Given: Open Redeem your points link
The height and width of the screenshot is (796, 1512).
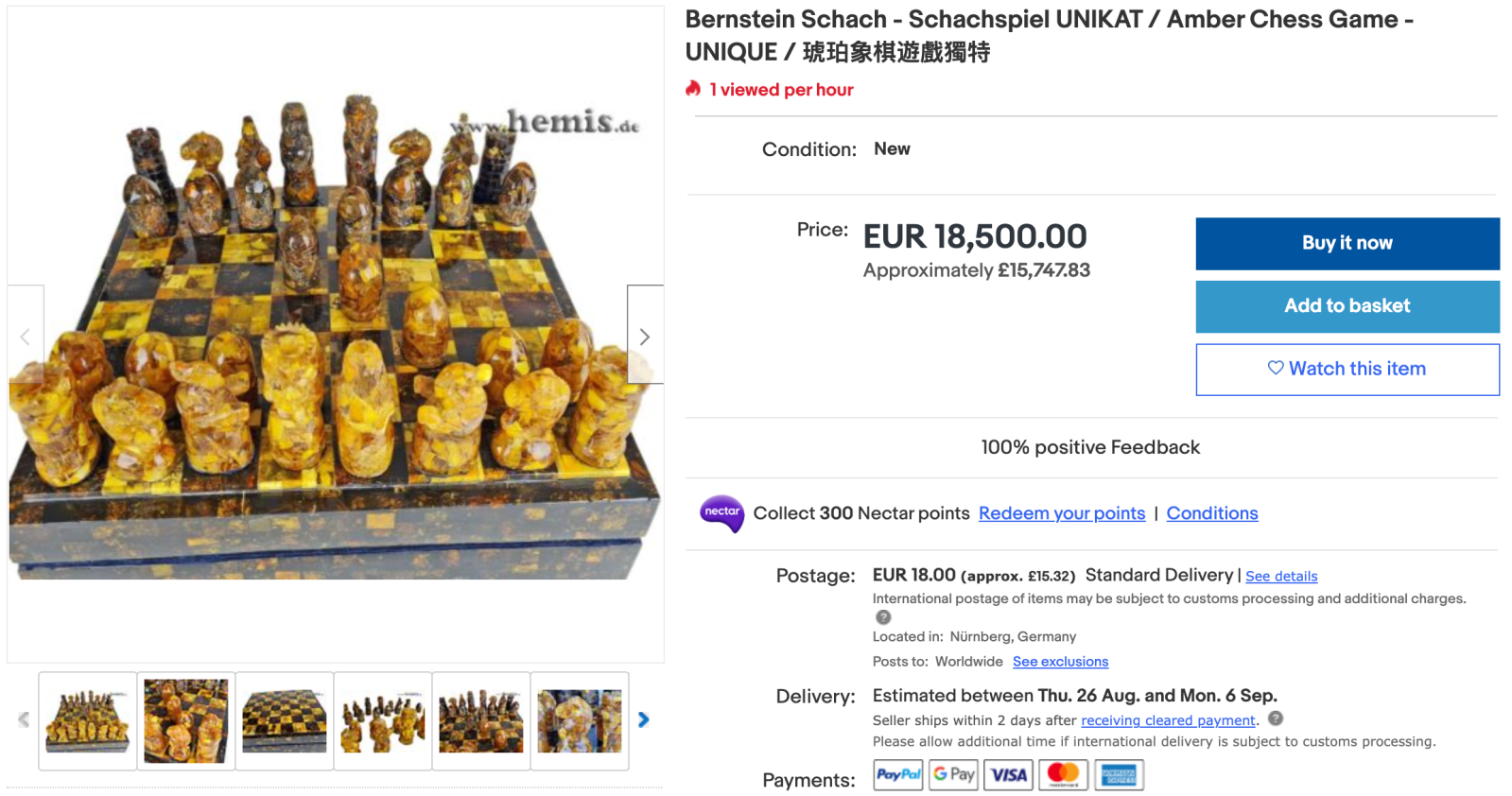Looking at the screenshot, I should [1062, 513].
